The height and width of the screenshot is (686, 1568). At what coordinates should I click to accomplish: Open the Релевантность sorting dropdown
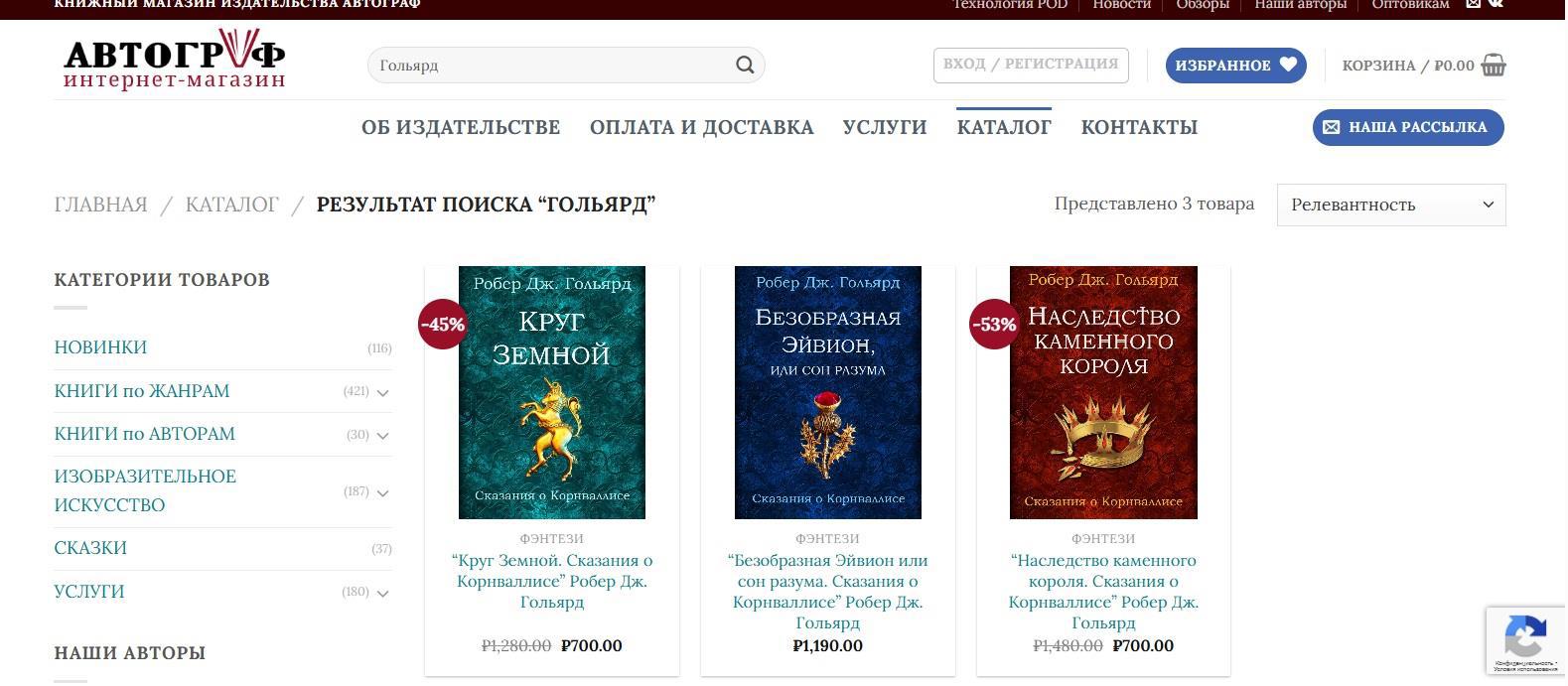[1391, 205]
